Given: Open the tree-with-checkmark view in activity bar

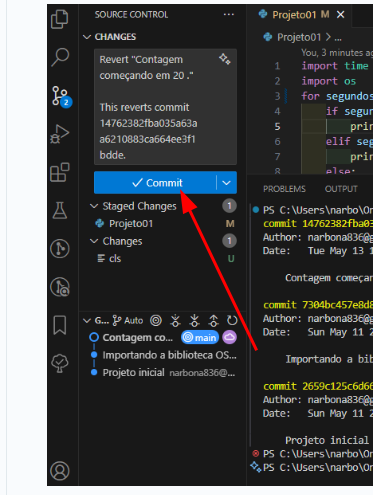Looking at the screenshot, I should coord(60,363).
